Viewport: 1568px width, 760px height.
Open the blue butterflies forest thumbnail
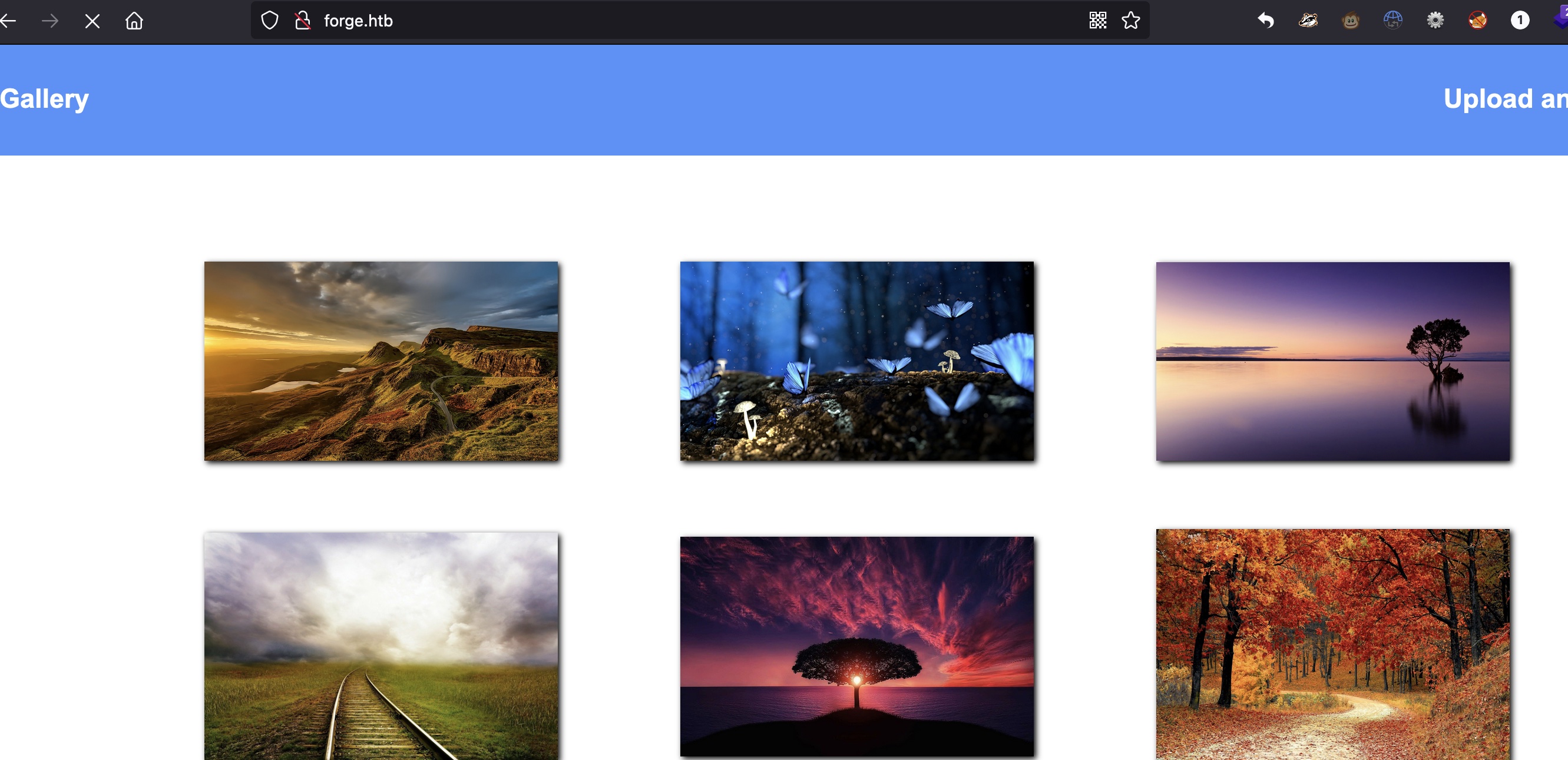point(856,361)
